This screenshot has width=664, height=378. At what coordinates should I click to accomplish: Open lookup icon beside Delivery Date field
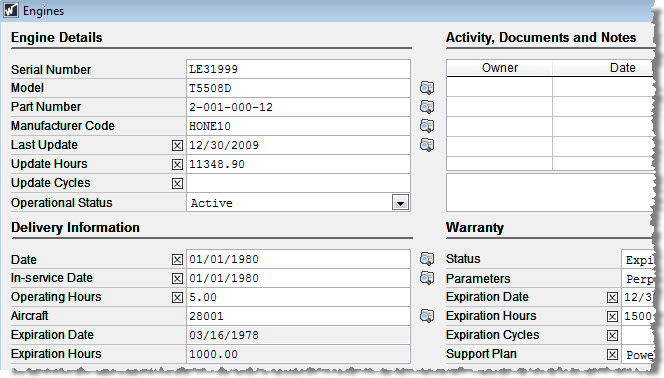(x=427, y=259)
